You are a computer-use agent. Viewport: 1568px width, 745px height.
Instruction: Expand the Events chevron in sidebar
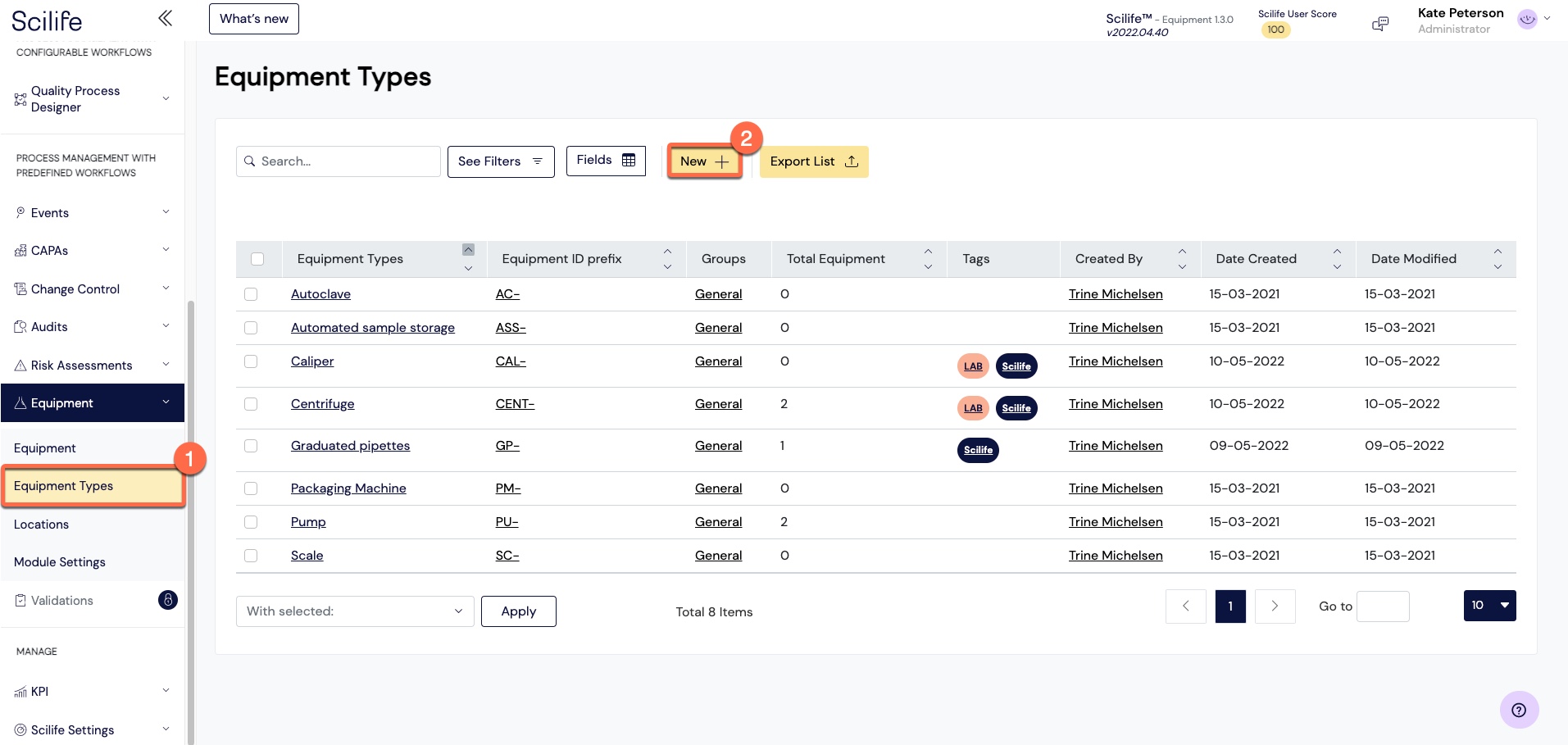pos(166,212)
